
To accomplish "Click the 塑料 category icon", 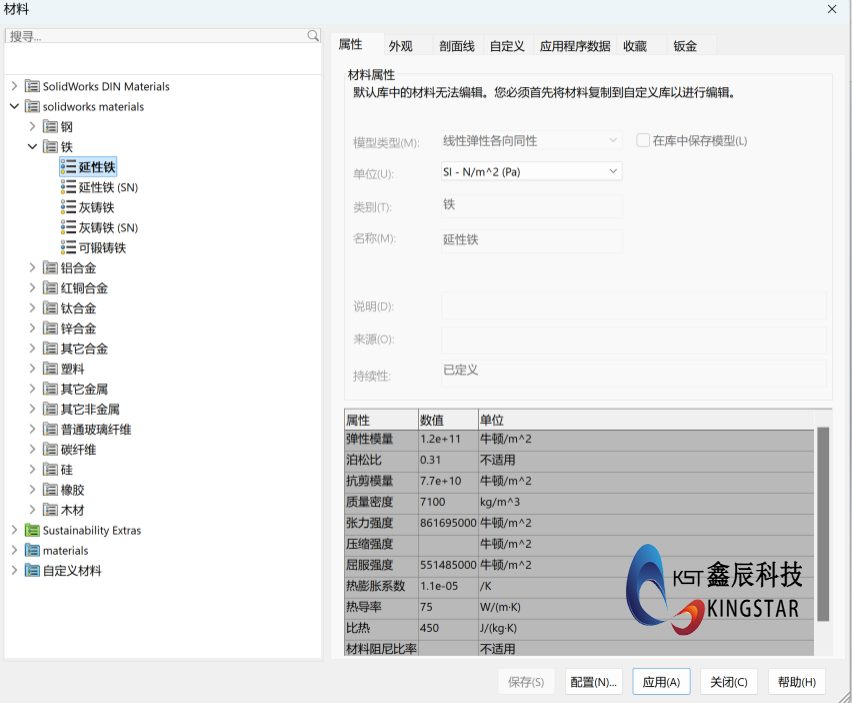I will click(x=51, y=368).
